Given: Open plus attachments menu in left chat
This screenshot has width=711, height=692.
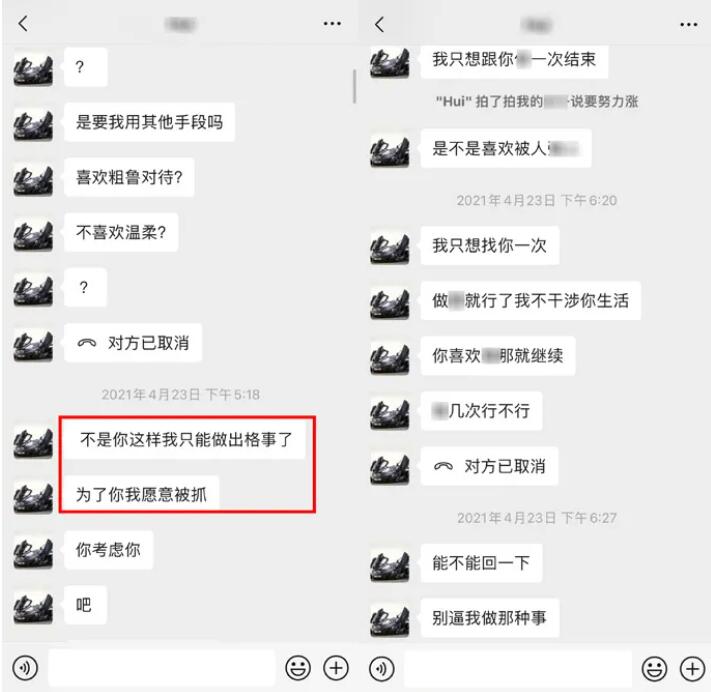Looking at the screenshot, I should click(x=336, y=668).
